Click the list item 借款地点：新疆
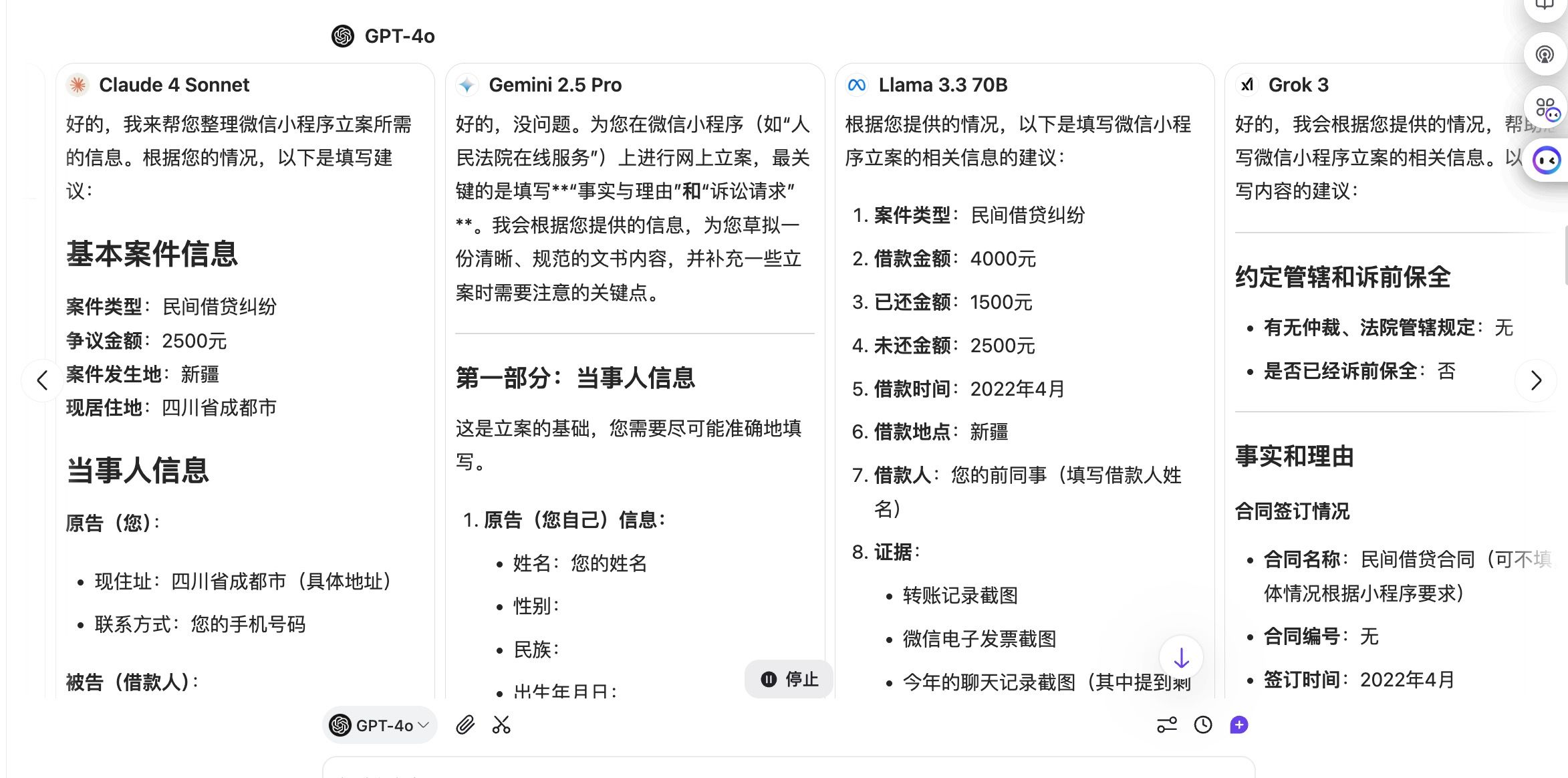Image resolution: width=1568 pixels, height=778 pixels. click(x=941, y=432)
